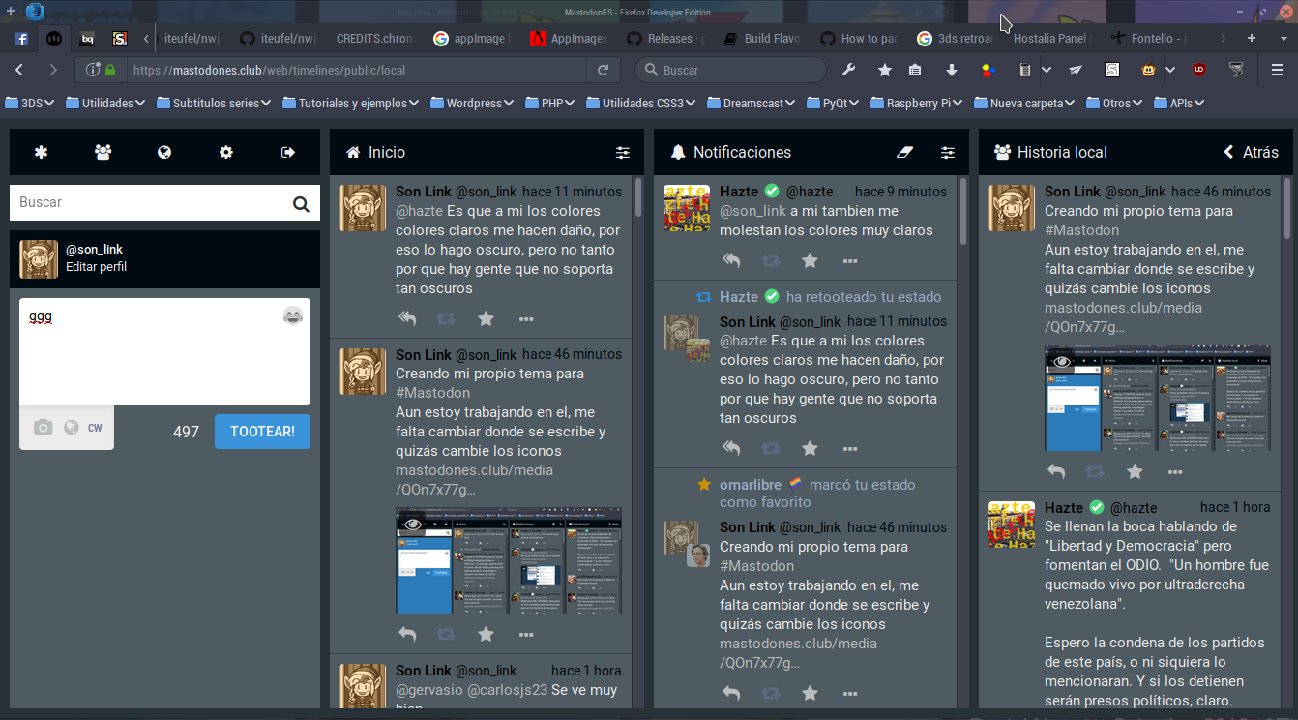Expand the Raspberry Pi bookmarks folder
Screen dimensions: 1298x720
[918, 102]
